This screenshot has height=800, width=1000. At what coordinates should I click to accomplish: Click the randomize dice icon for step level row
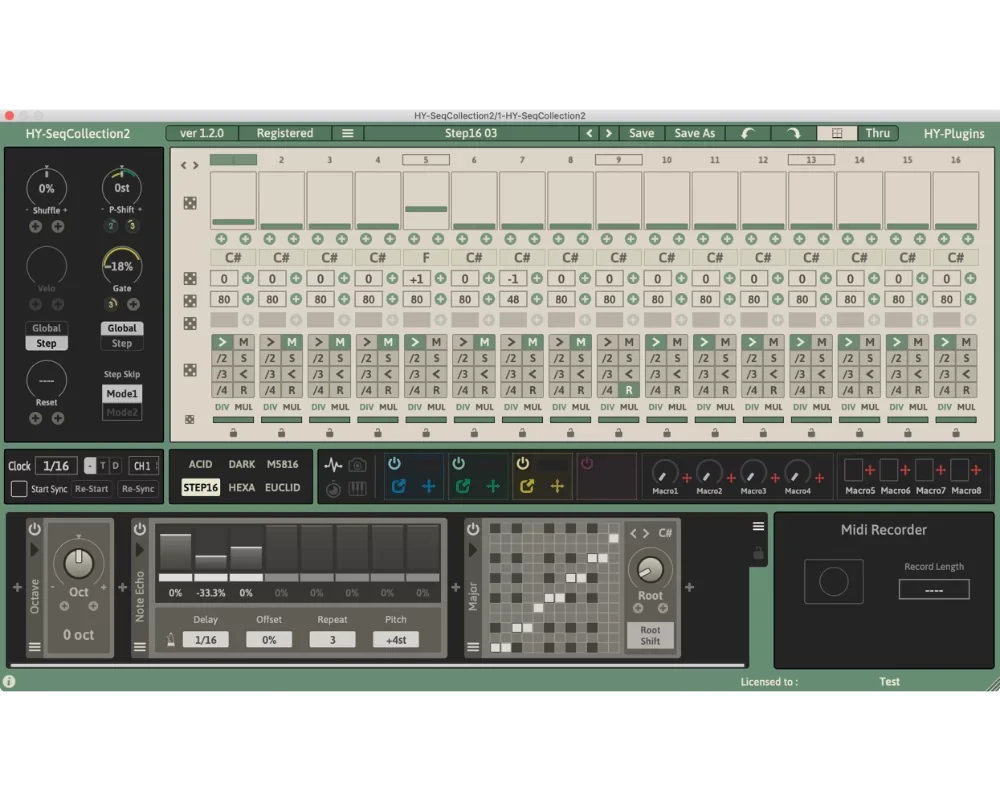[190, 203]
